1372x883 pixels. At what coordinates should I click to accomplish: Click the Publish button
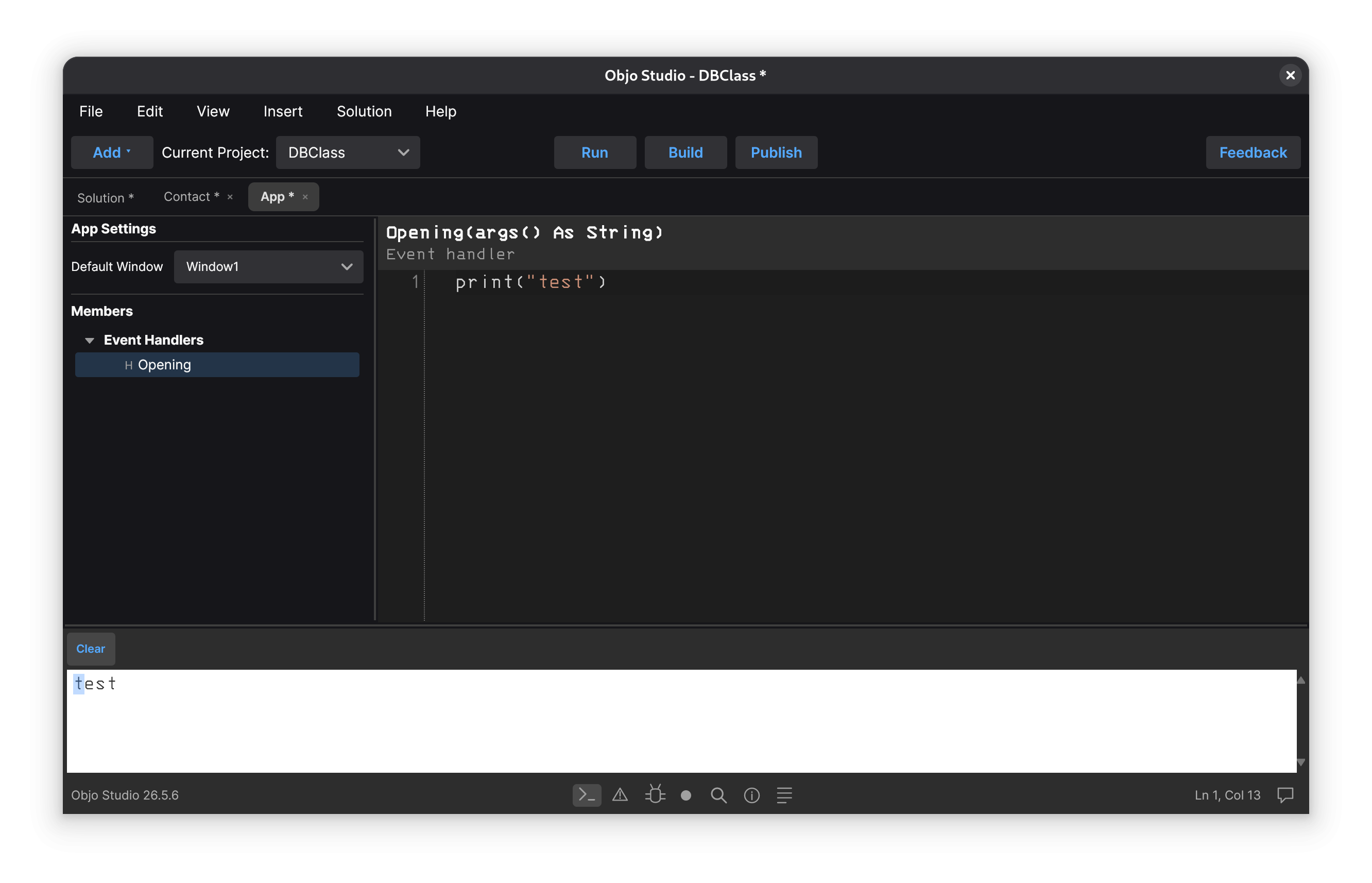[776, 152]
